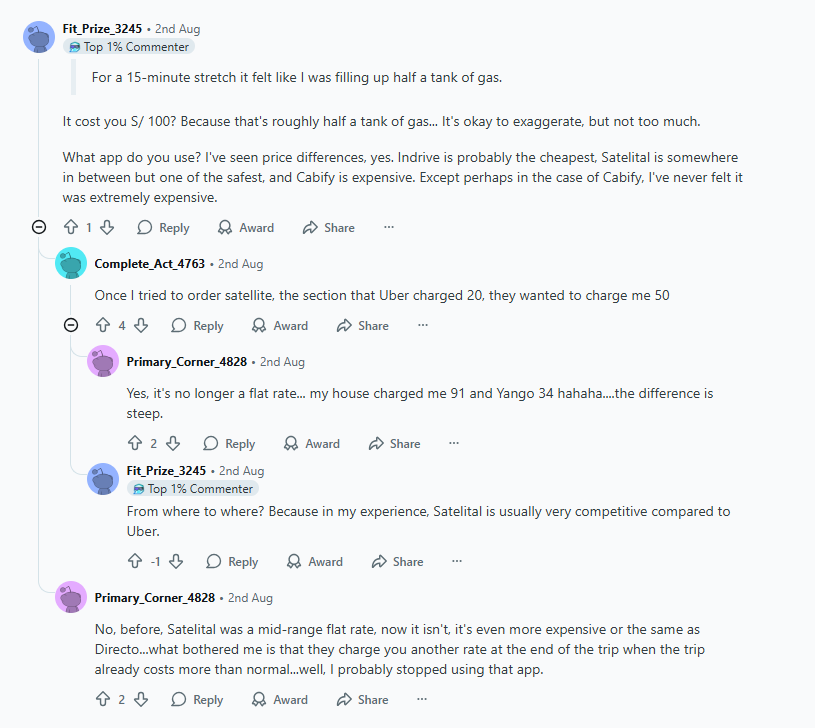This screenshot has width=815, height=728.
Task: Collapse Fit_Prize_3245's top comment thread
Action: coord(39,228)
